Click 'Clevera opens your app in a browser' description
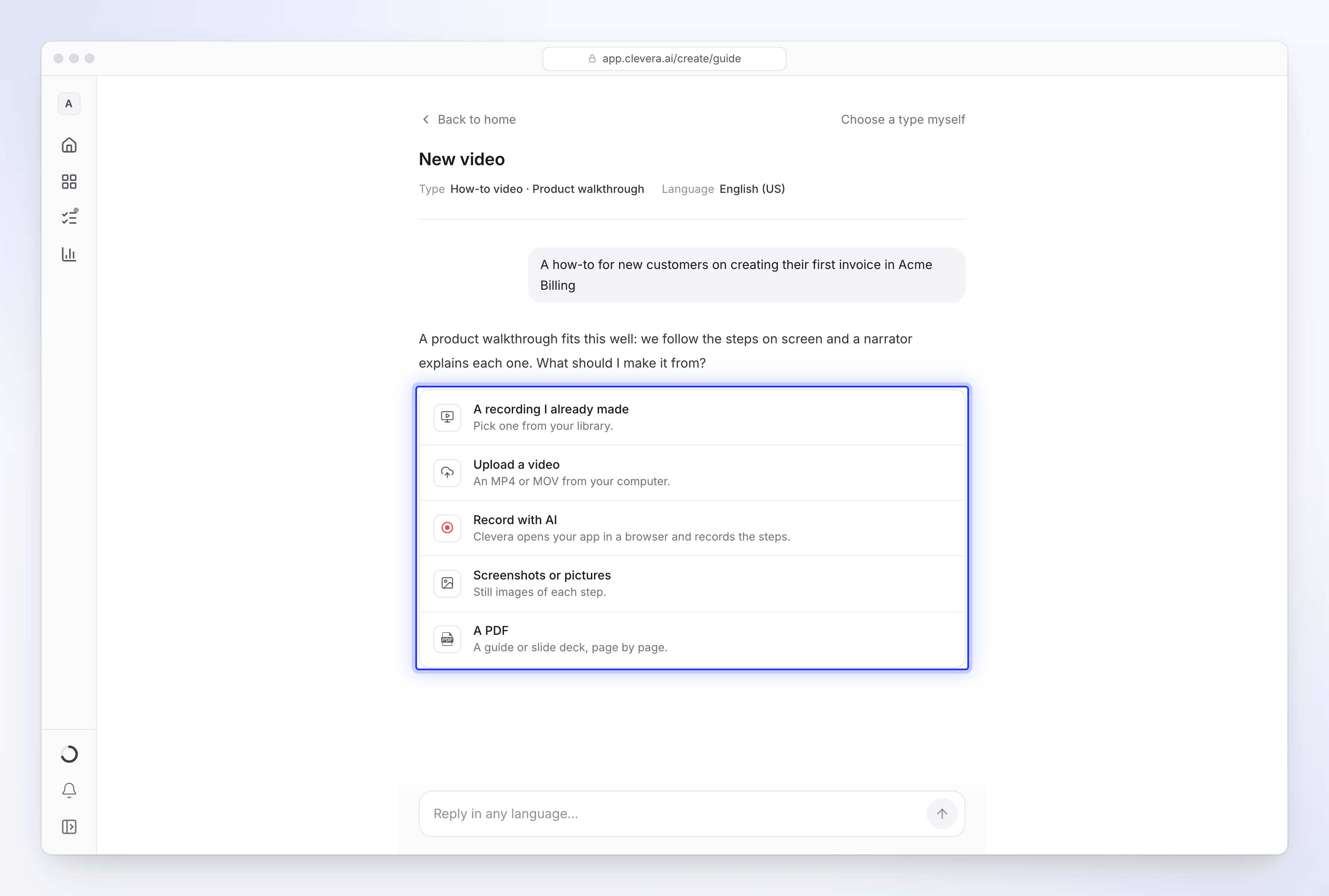 click(x=632, y=537)
